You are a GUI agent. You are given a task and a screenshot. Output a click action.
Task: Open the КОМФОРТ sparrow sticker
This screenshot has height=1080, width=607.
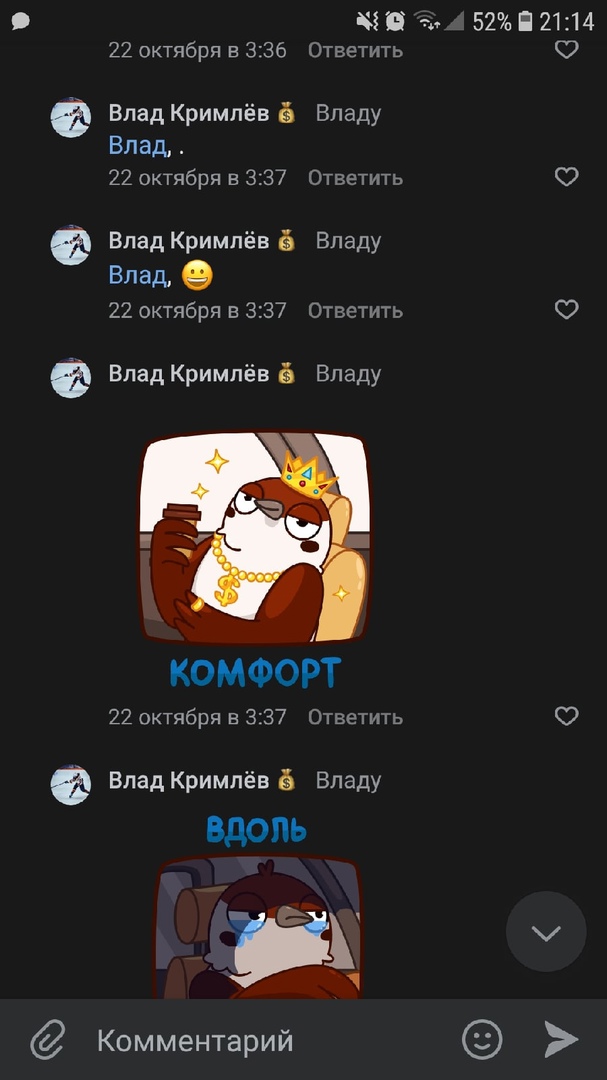[255, 559]
